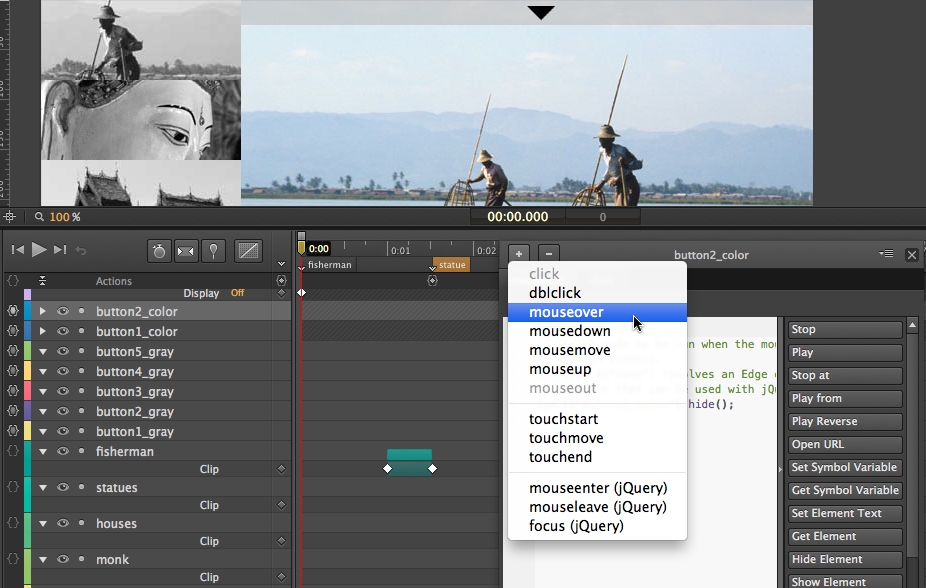This screenshot has width=926, height=588.
Task: Open actions for button5_gray layer
Action: point(13,351)
